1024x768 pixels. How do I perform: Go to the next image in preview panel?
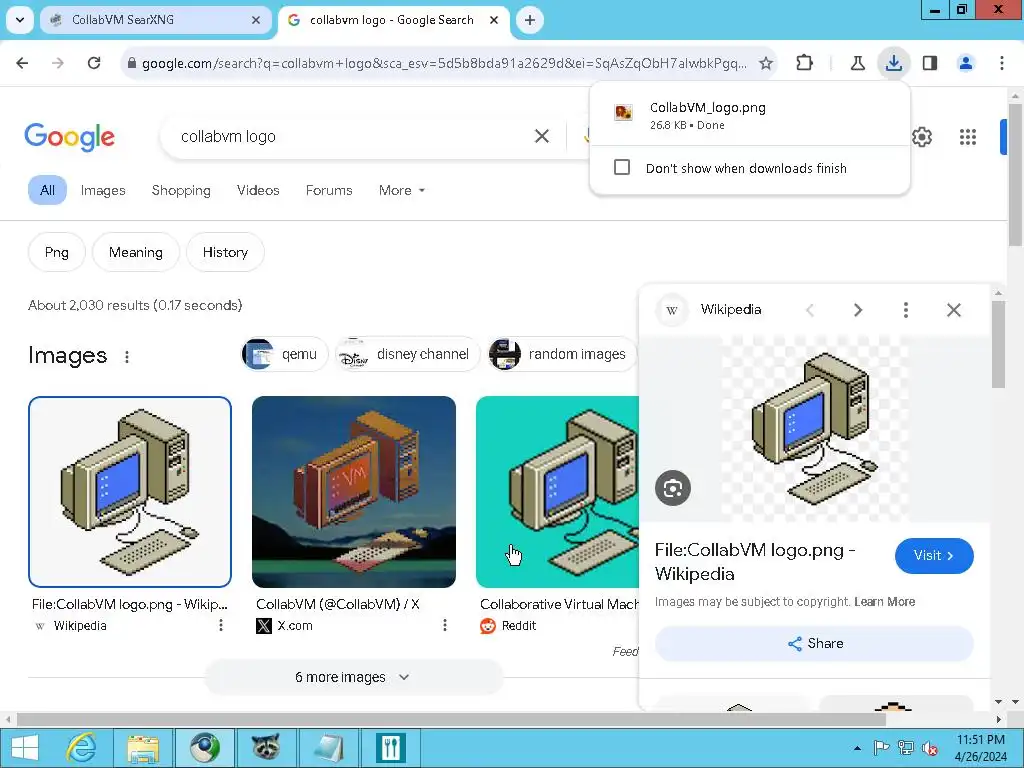tap(858, 310)
